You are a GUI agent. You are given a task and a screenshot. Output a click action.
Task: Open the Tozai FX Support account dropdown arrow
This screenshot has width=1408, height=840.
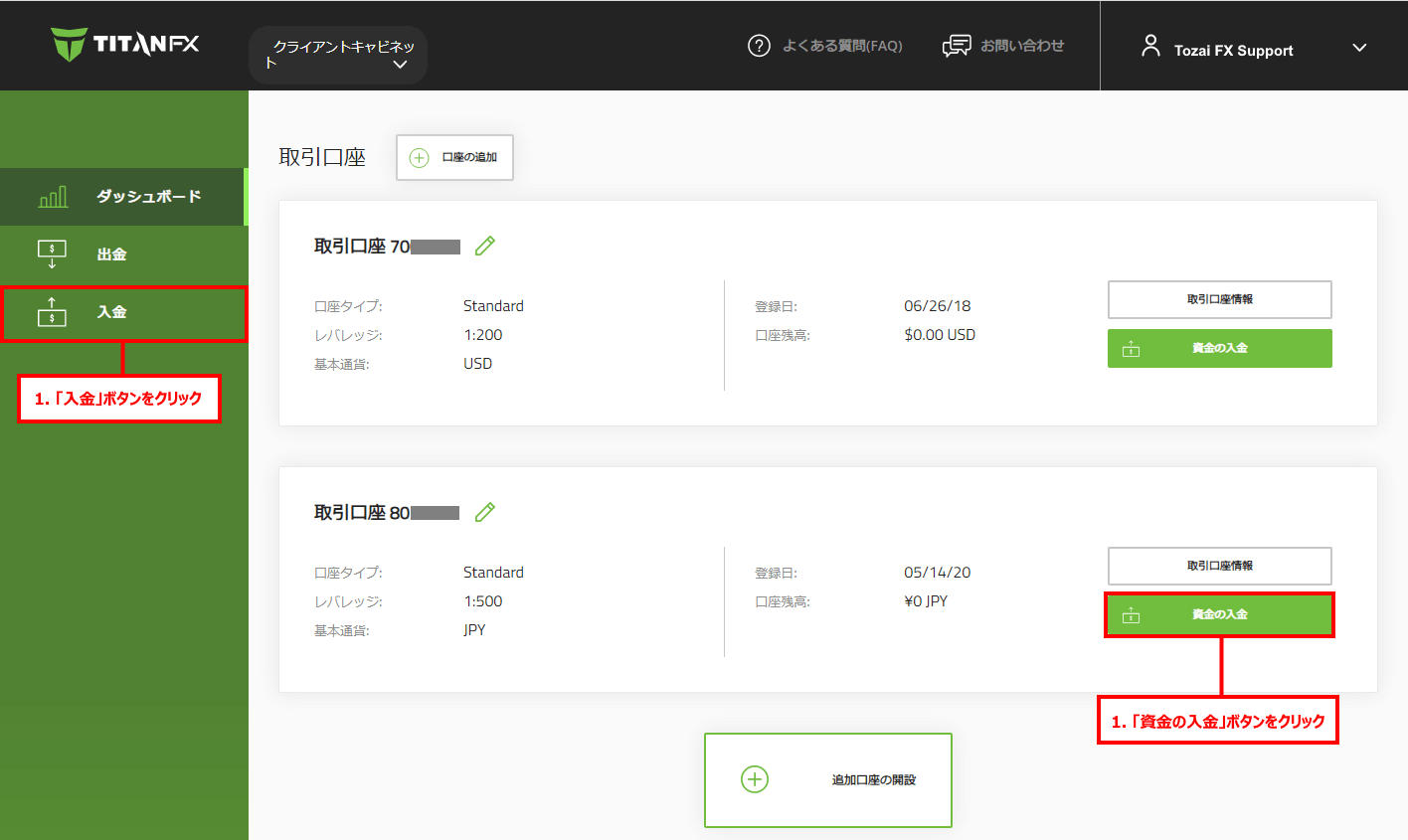(x=1358, y=46)
